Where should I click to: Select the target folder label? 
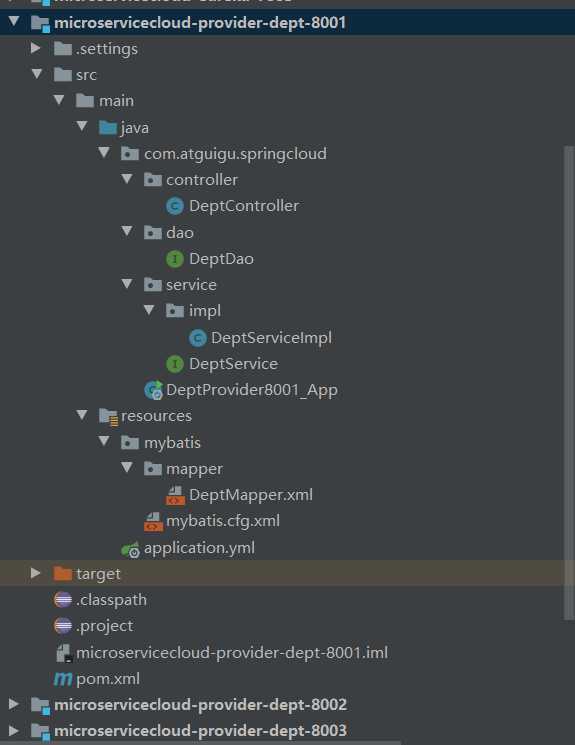(x=98, y=574)
